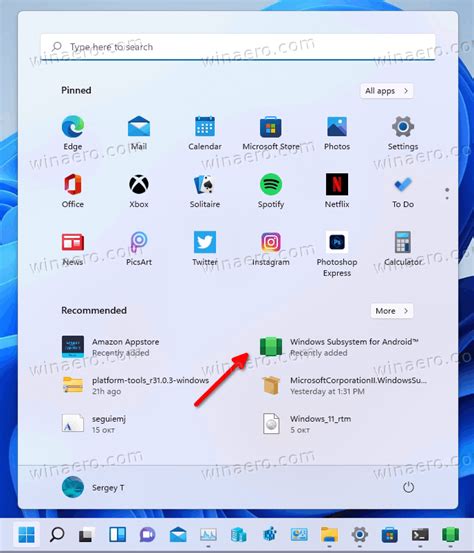Click the Start button on taskbar
The image size is (474, 553).
(x=26, y=535)
